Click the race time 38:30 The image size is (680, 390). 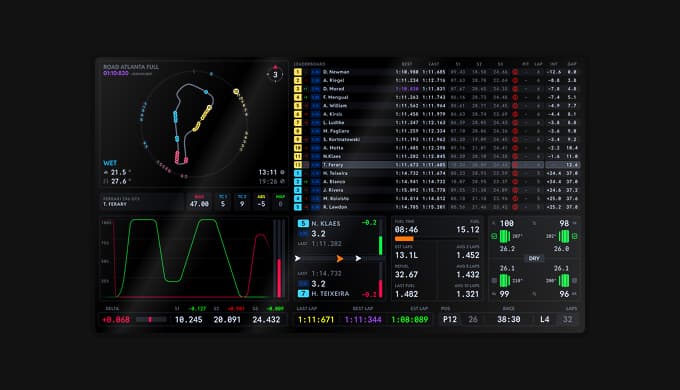click(x=509, y=319)
